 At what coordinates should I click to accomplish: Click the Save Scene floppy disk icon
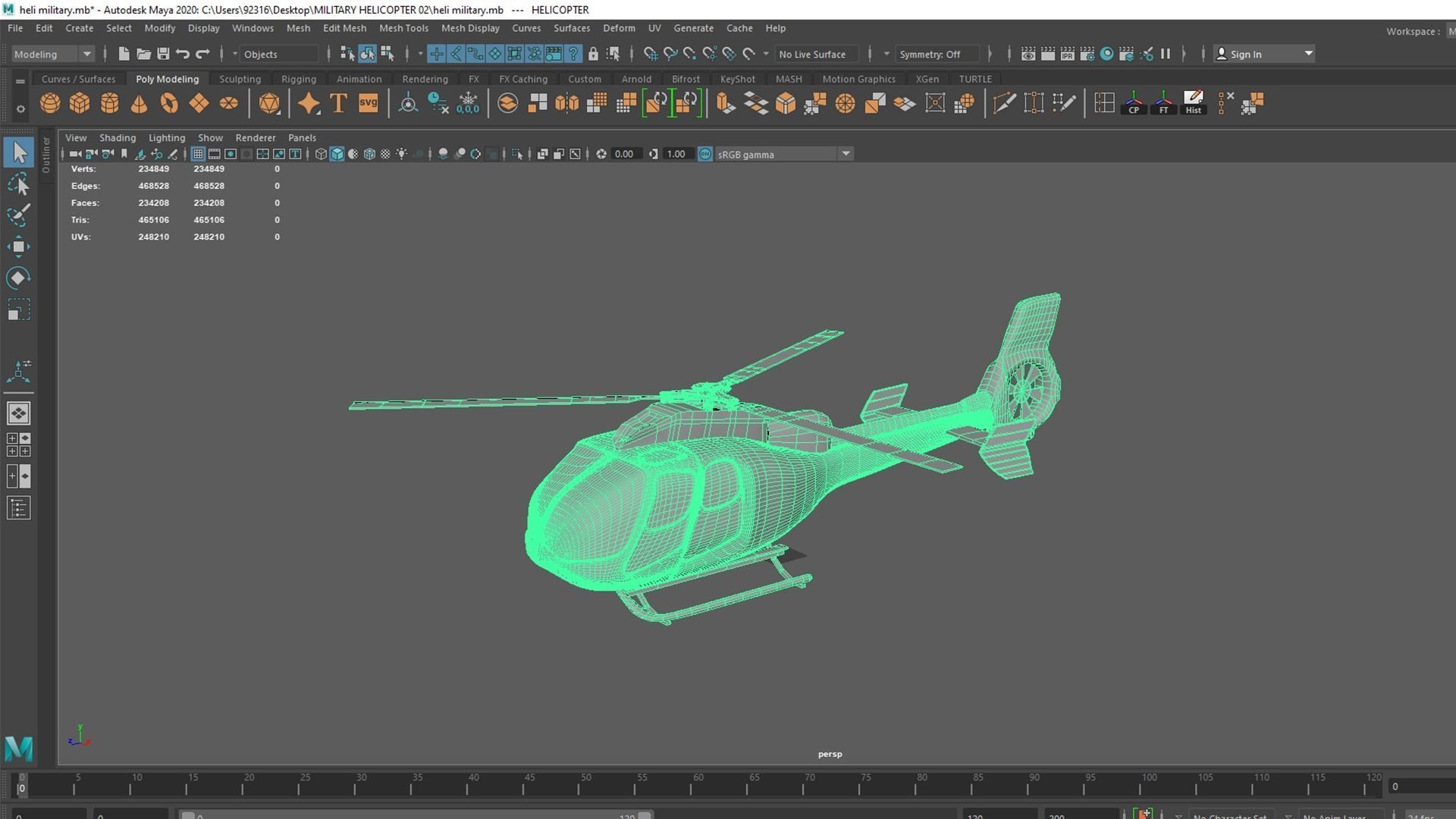163,54
